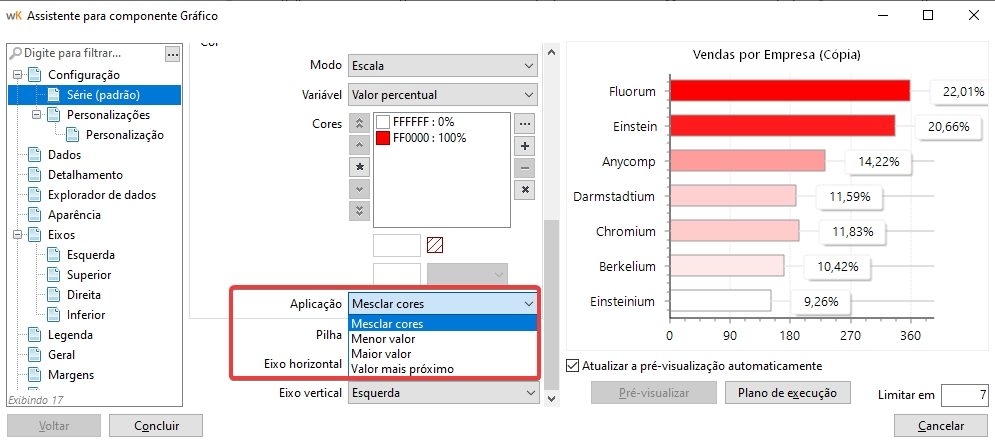Choose 'Valor mais próximo' from the list
The image size is (995, 445).
(x=402, y=369)
